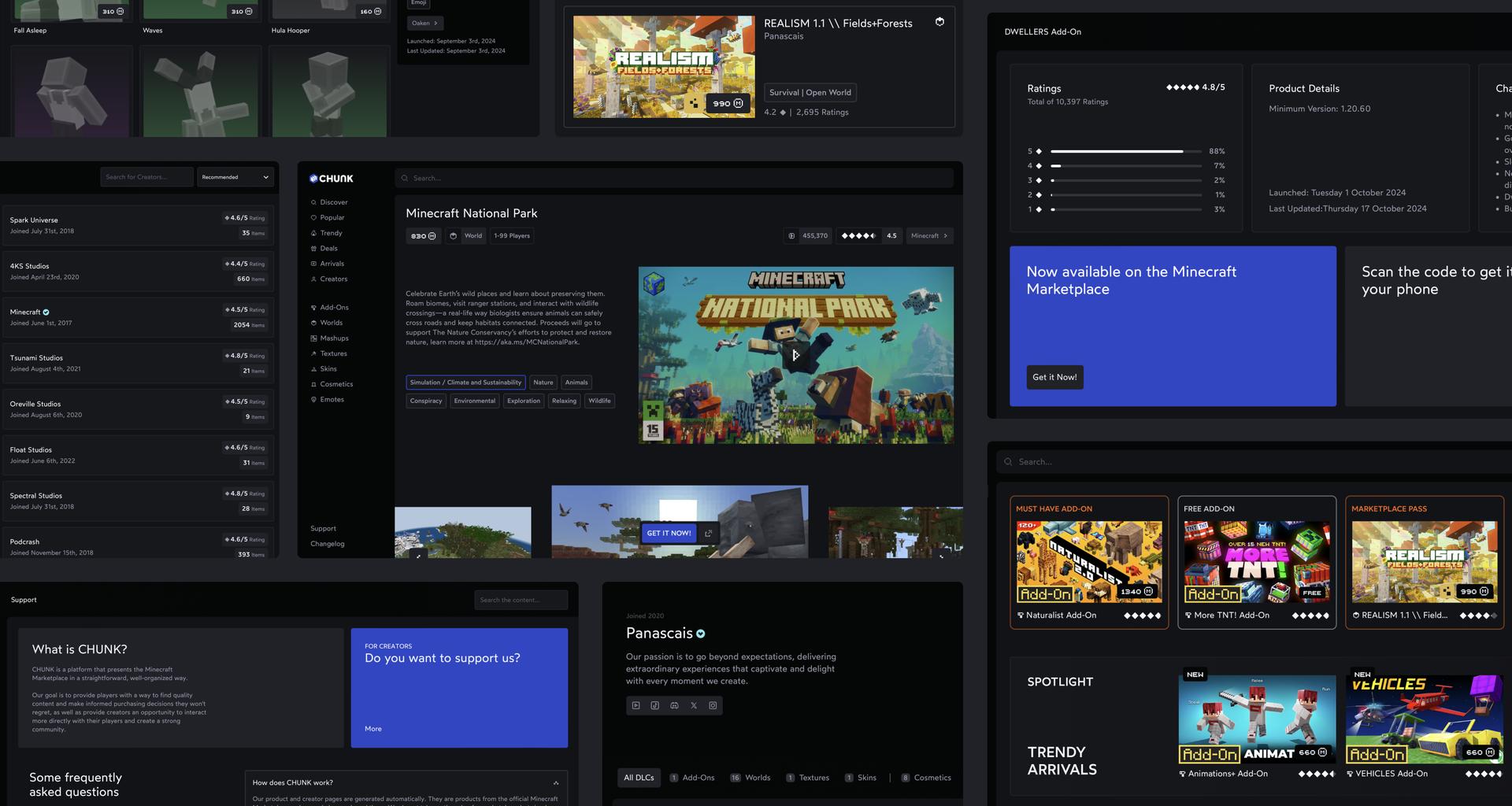Viewport: 1512px width, 806px height.
Task: Click the 1-star rating bar showing 3%
Action: tap(1127, 209)
